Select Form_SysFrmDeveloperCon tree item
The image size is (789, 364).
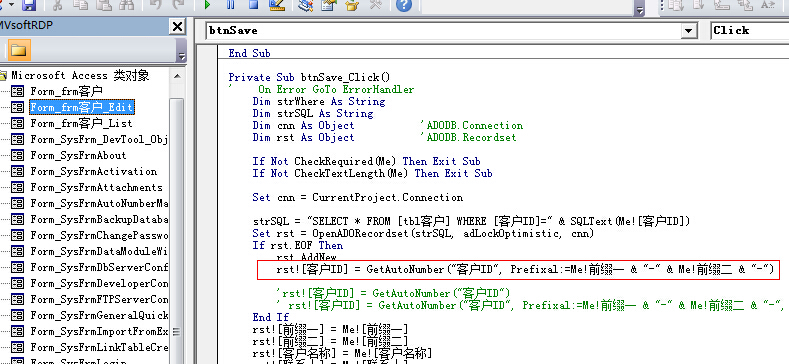tap(99, 283)
